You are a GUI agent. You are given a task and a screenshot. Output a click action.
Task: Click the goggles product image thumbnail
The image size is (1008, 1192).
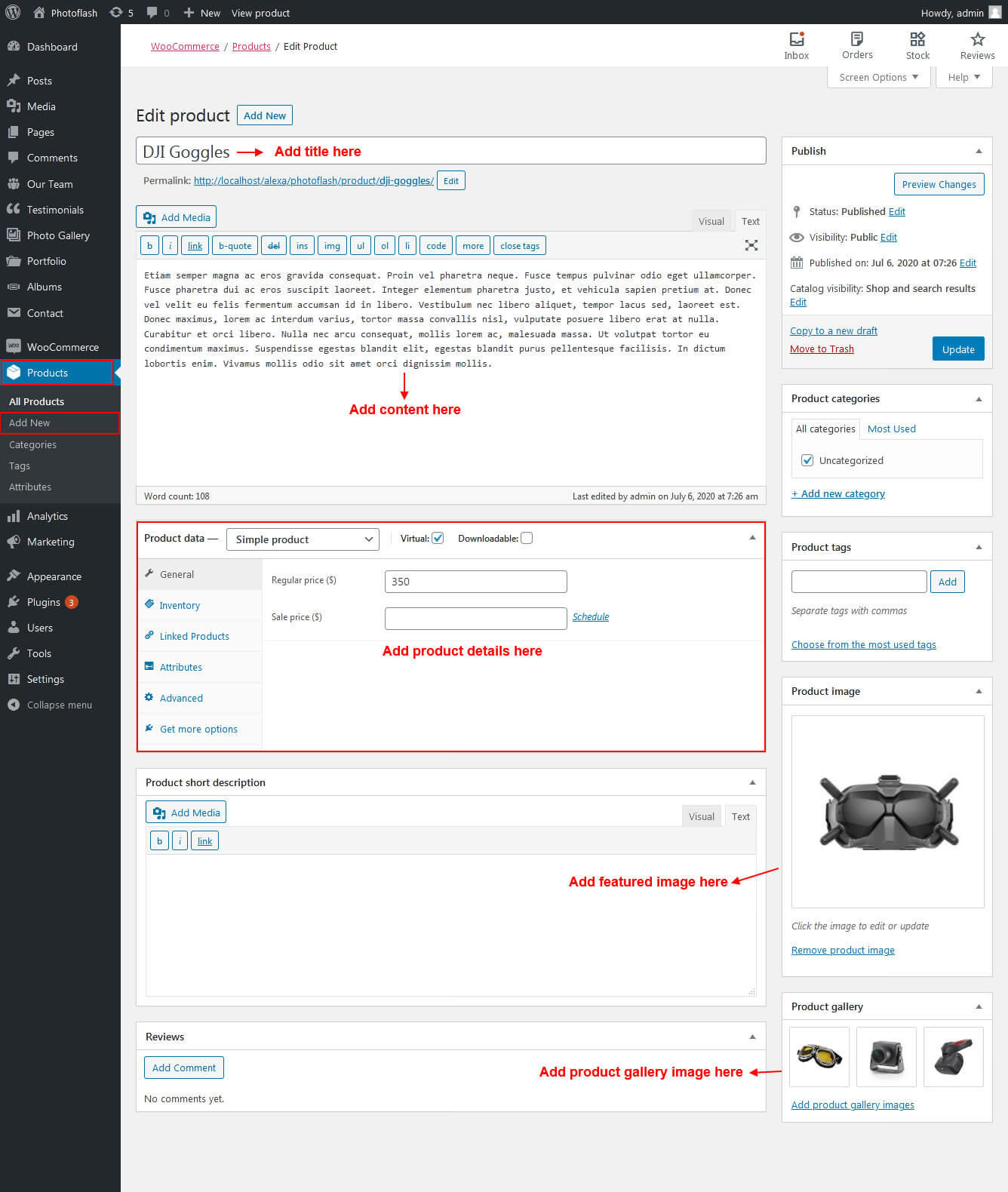tap(888, 812)
